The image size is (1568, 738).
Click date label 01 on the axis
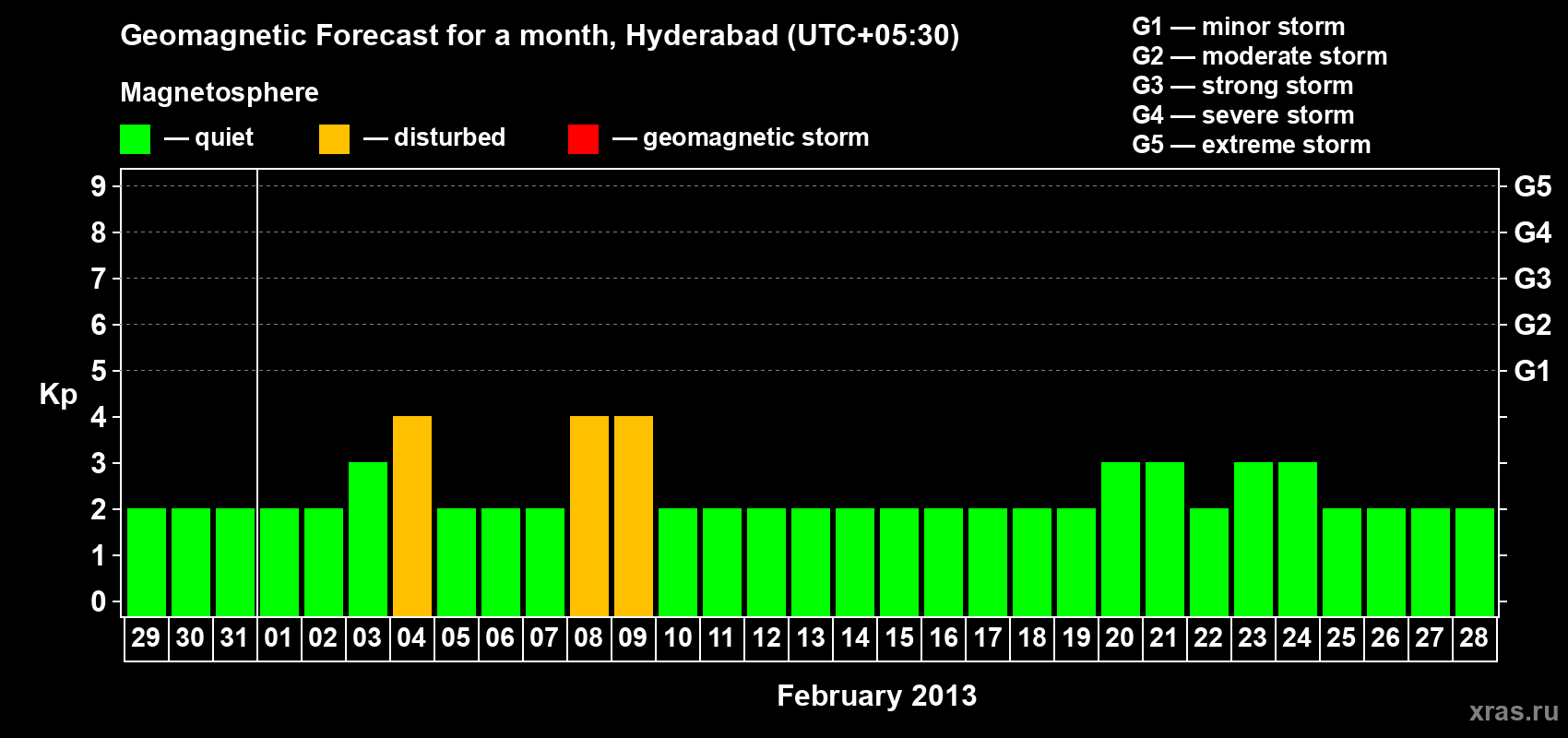pyautogui.click(x=279, y=637)
